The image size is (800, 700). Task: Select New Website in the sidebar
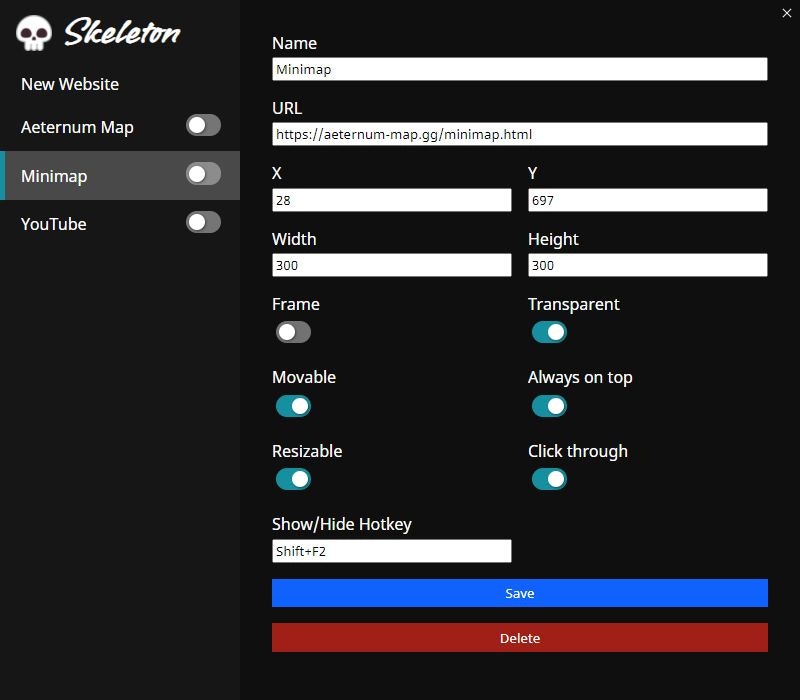[68, 84]
